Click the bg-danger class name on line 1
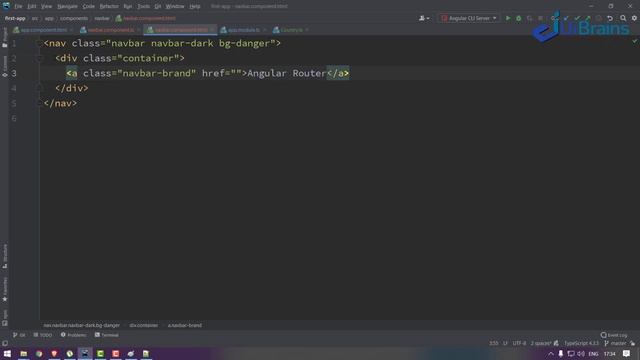The image size is (640, 360). coord(244,43)
